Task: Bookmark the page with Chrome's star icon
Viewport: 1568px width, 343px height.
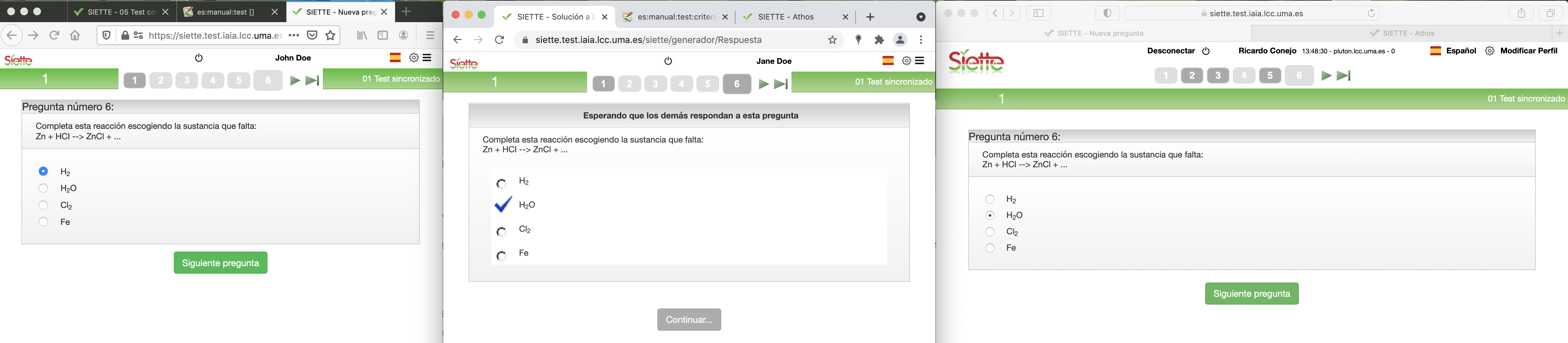Action: pyautogui.click(x=832, y=40)
